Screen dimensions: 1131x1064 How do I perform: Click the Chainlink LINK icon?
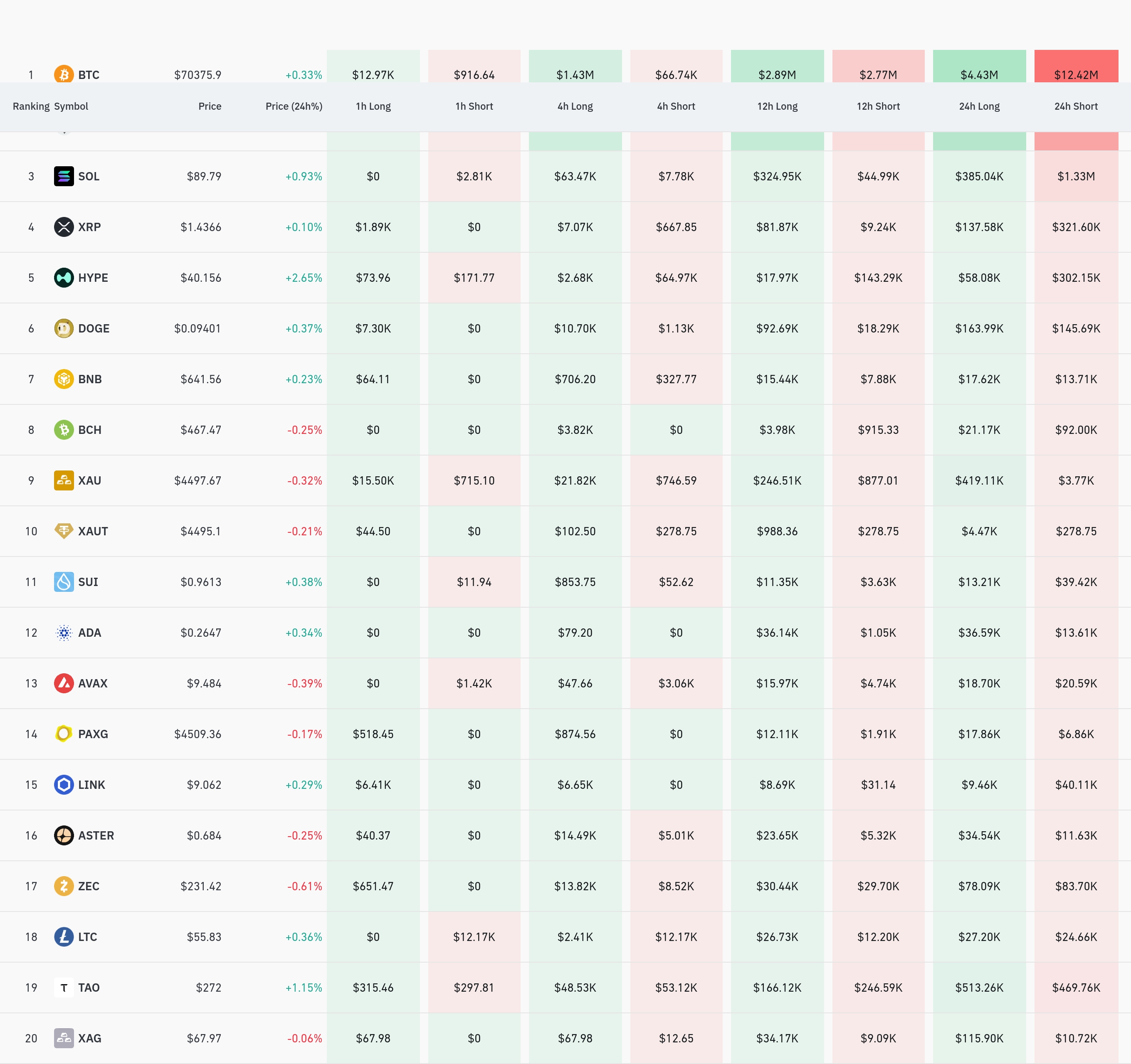64,785
